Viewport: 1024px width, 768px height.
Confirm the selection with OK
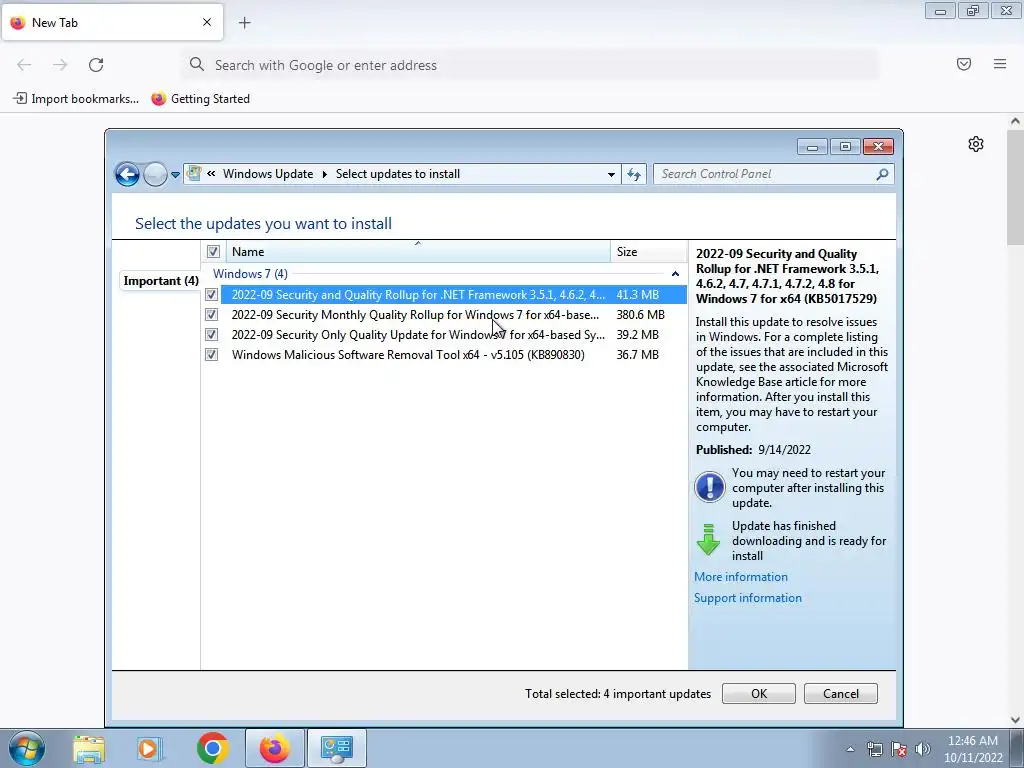click(759, 694)
